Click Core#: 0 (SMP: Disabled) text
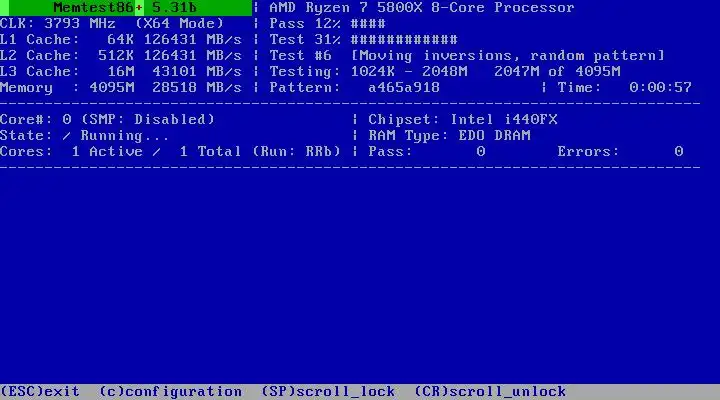720x400 pixels. pyautogui.click(x=107, y=119)
